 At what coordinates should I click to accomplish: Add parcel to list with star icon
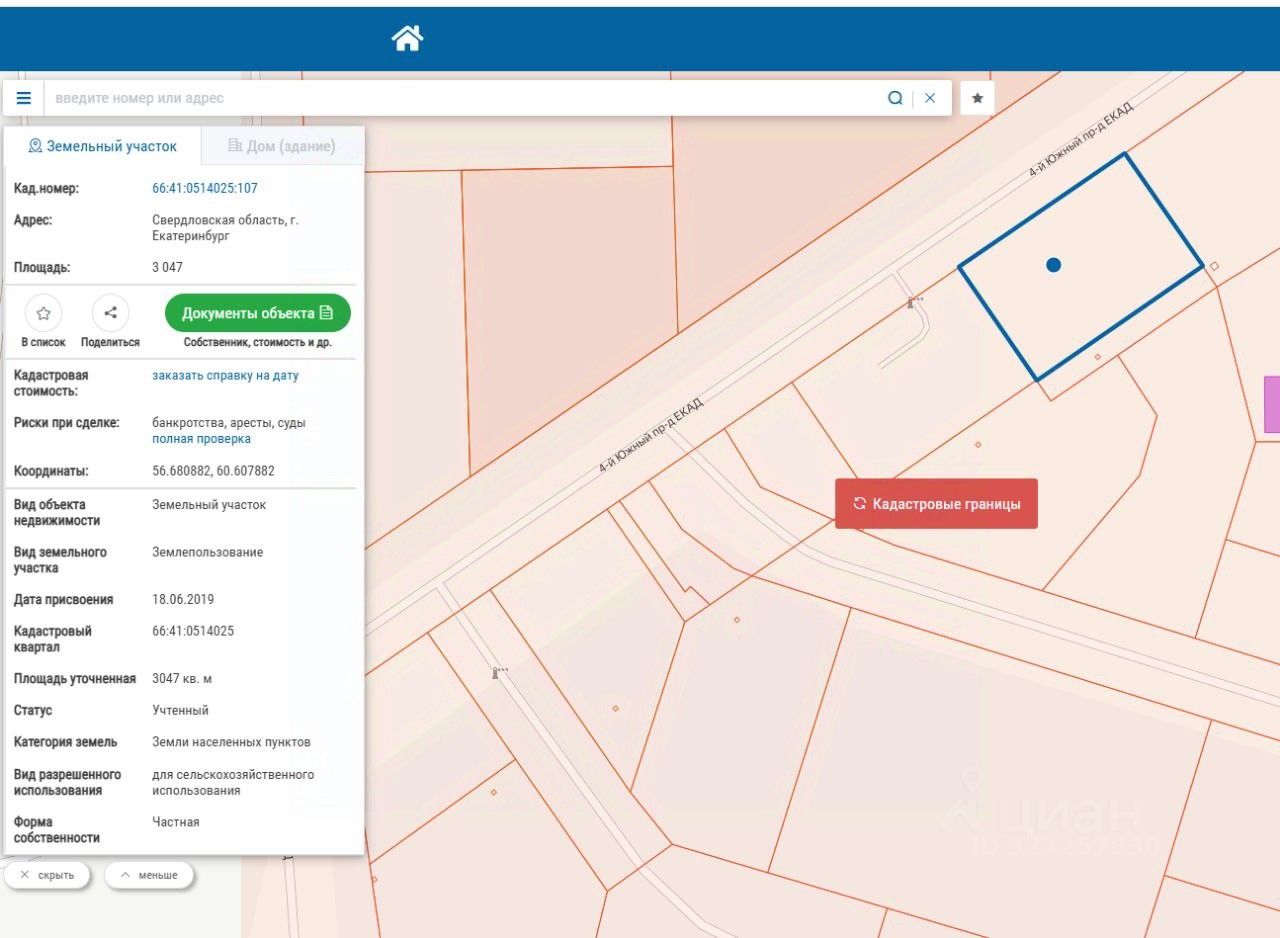coord(43,313)
